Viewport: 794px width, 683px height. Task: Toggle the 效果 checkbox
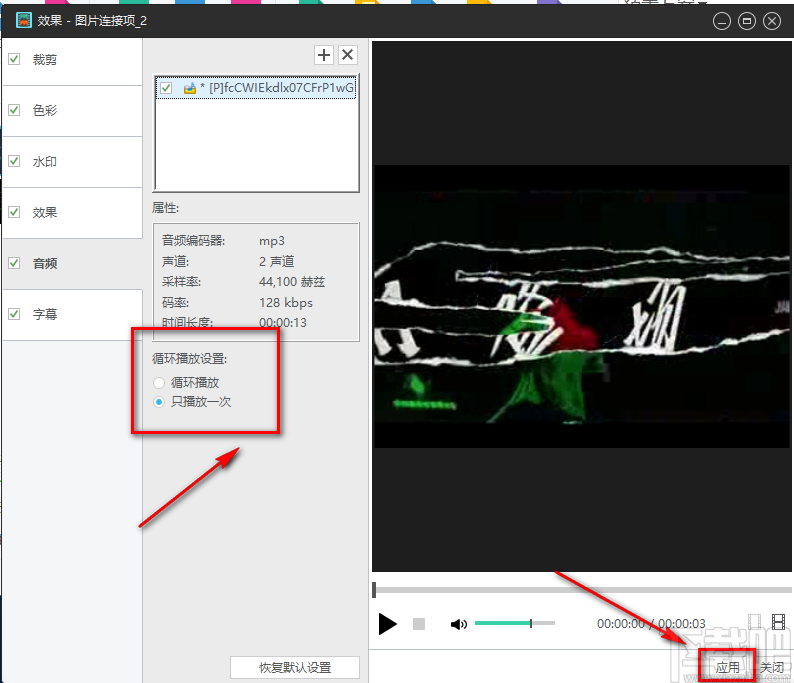coord(14,212)
